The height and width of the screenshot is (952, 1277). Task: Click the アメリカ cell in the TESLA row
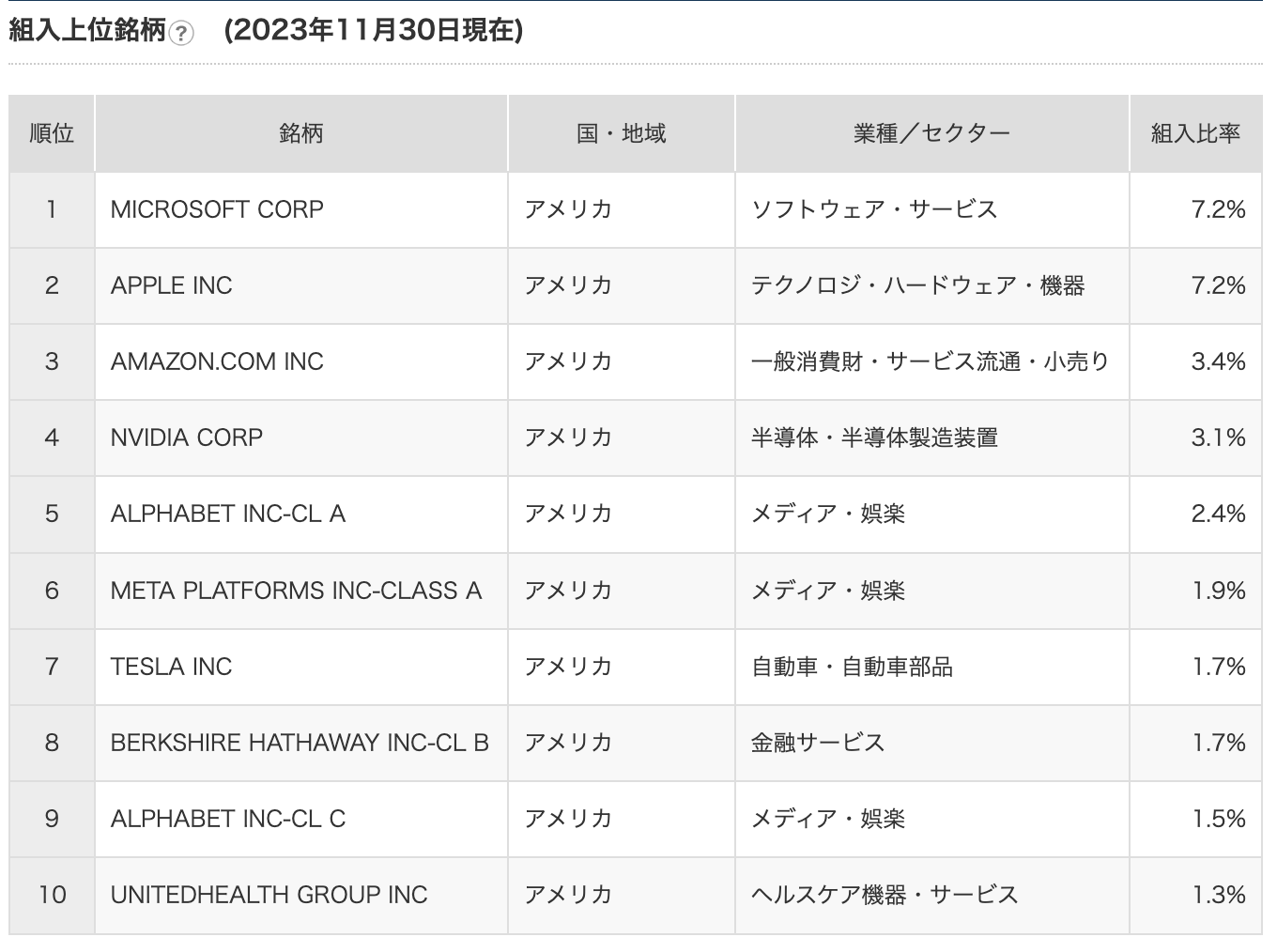[x=622, y=667]
